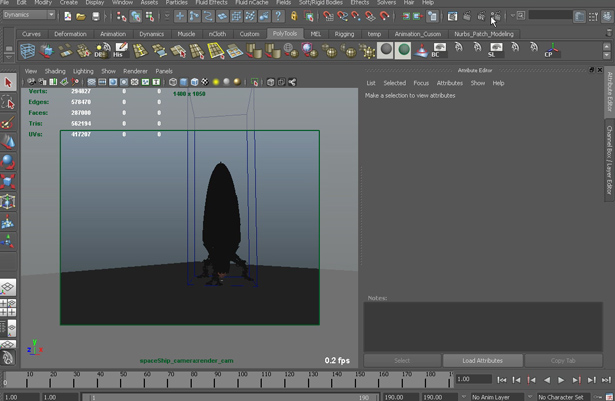Click the green sphere shelf icon
Image resolution: width=615 pixels, height=401 pixels.
[x=403, y=50]
